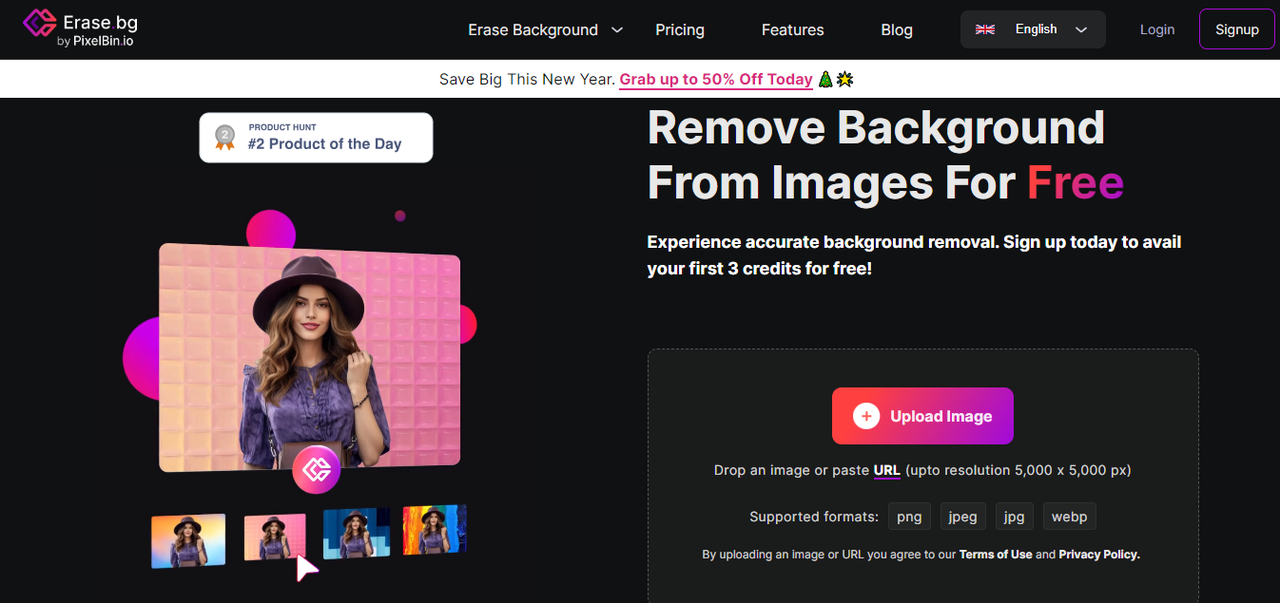Image resolution: width=1280 pixels, height=603 pixels.
Task: Open the English language selector
Action: (1035, 30)
